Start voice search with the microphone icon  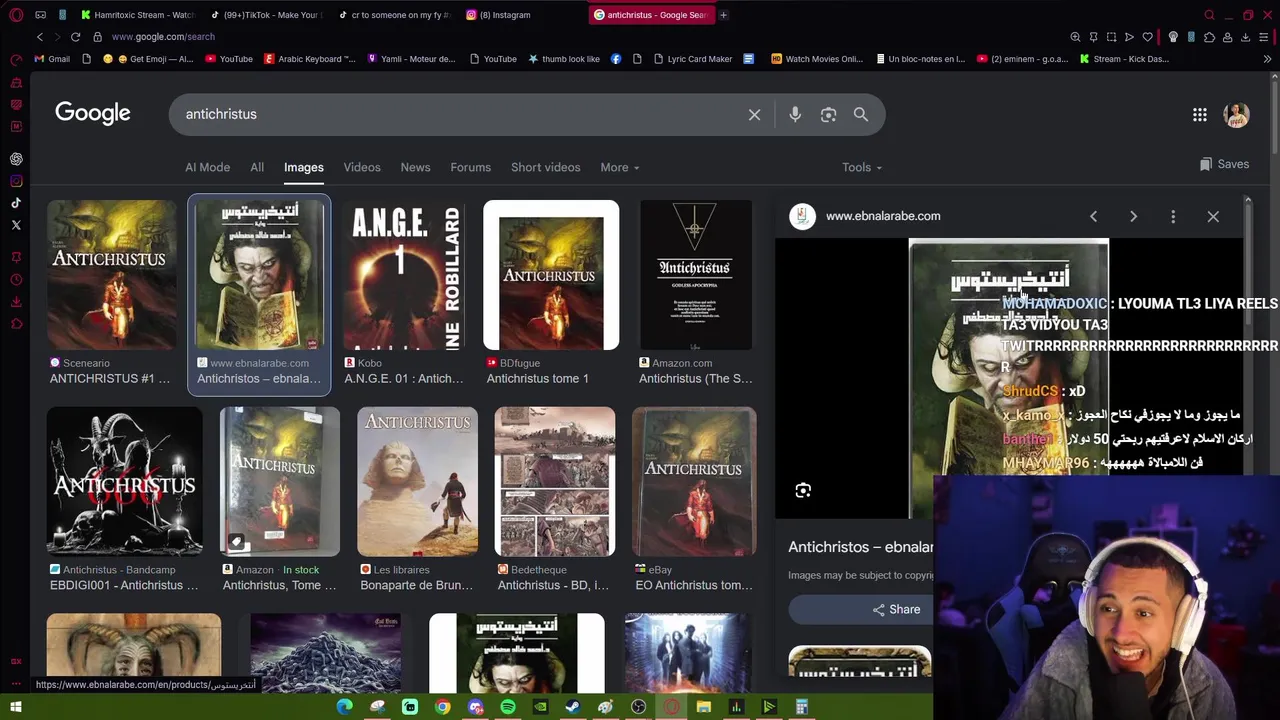point(795,115)
